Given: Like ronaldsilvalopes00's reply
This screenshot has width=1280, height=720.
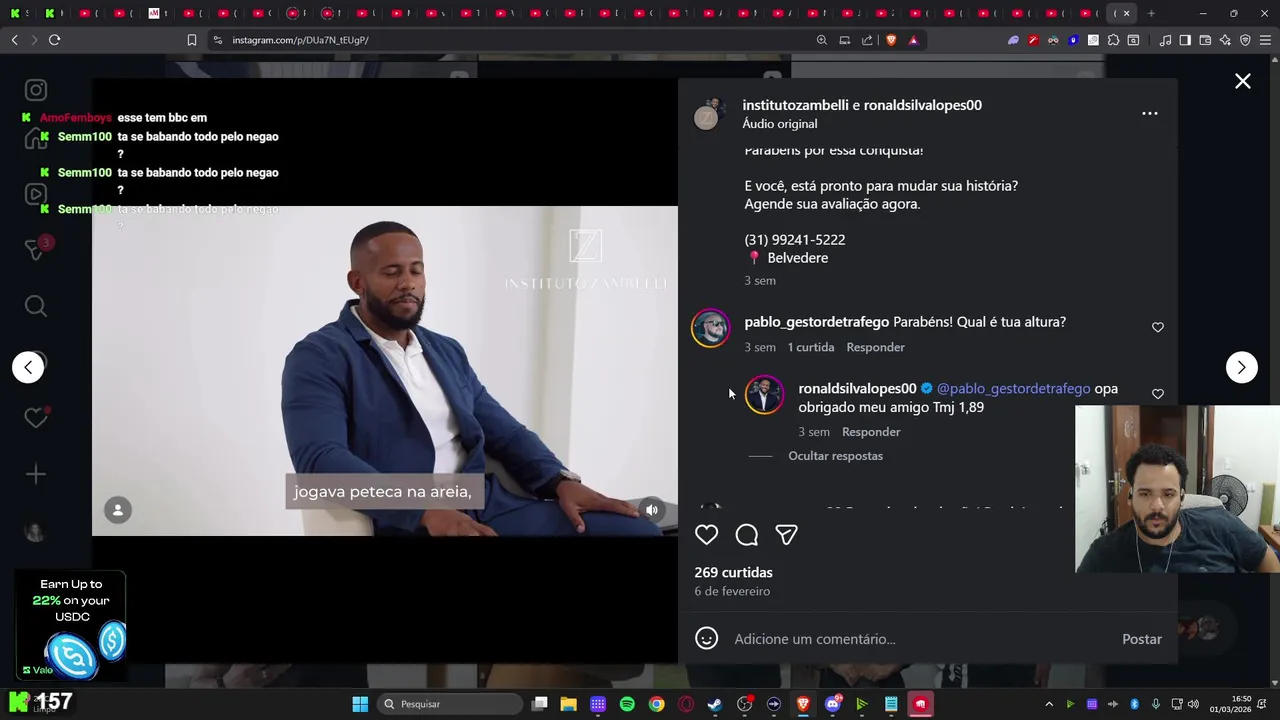Looking at the screenshot, I should pos(1158,394).
